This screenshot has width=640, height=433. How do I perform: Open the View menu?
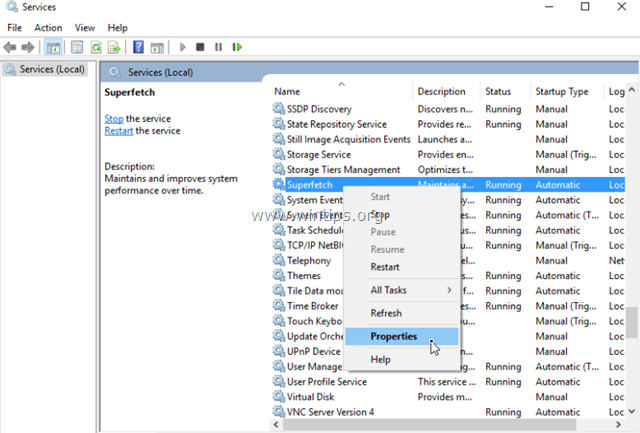[84, 28]
